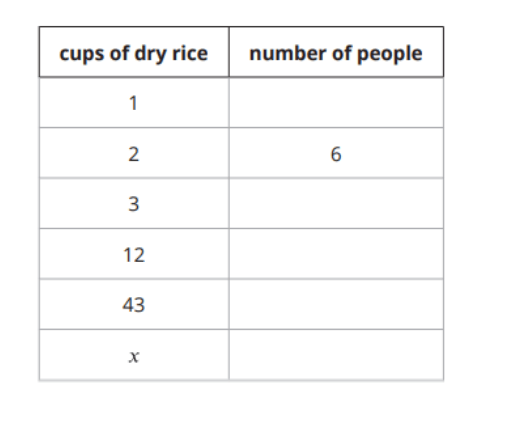This screenshot has width=518, height=429.
Task: Click empty people cell for 43 cups
Action: coord(336,305)
